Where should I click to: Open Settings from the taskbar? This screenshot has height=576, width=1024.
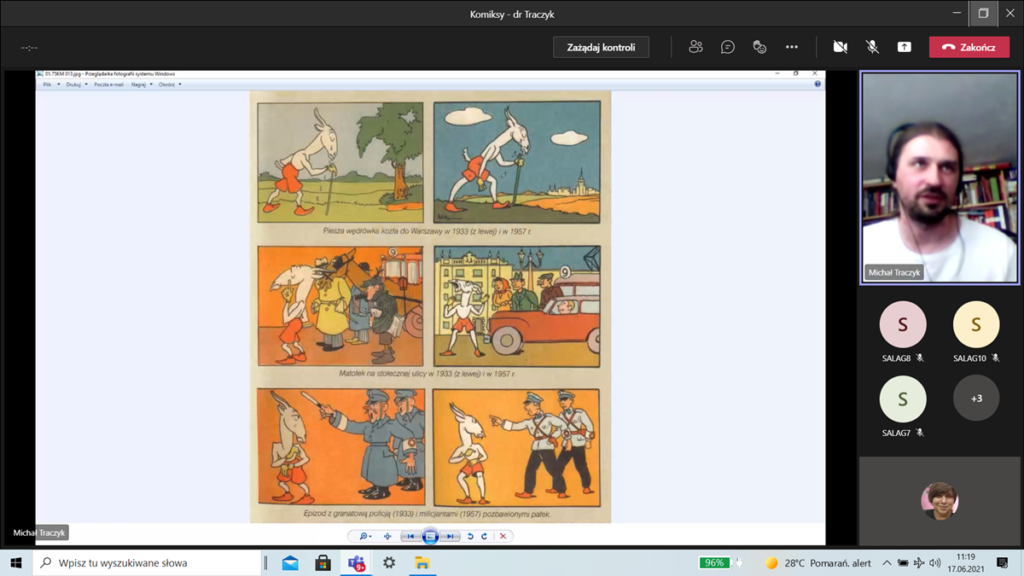pyautogui.click(x=389, y=562)
